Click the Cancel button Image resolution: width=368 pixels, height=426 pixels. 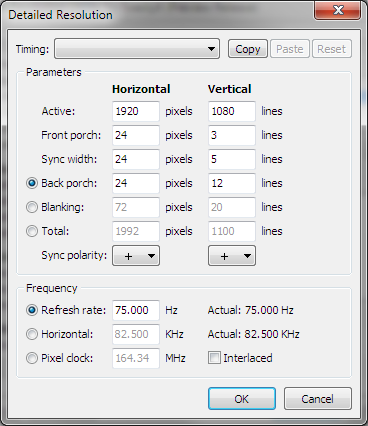coord(318,399)
